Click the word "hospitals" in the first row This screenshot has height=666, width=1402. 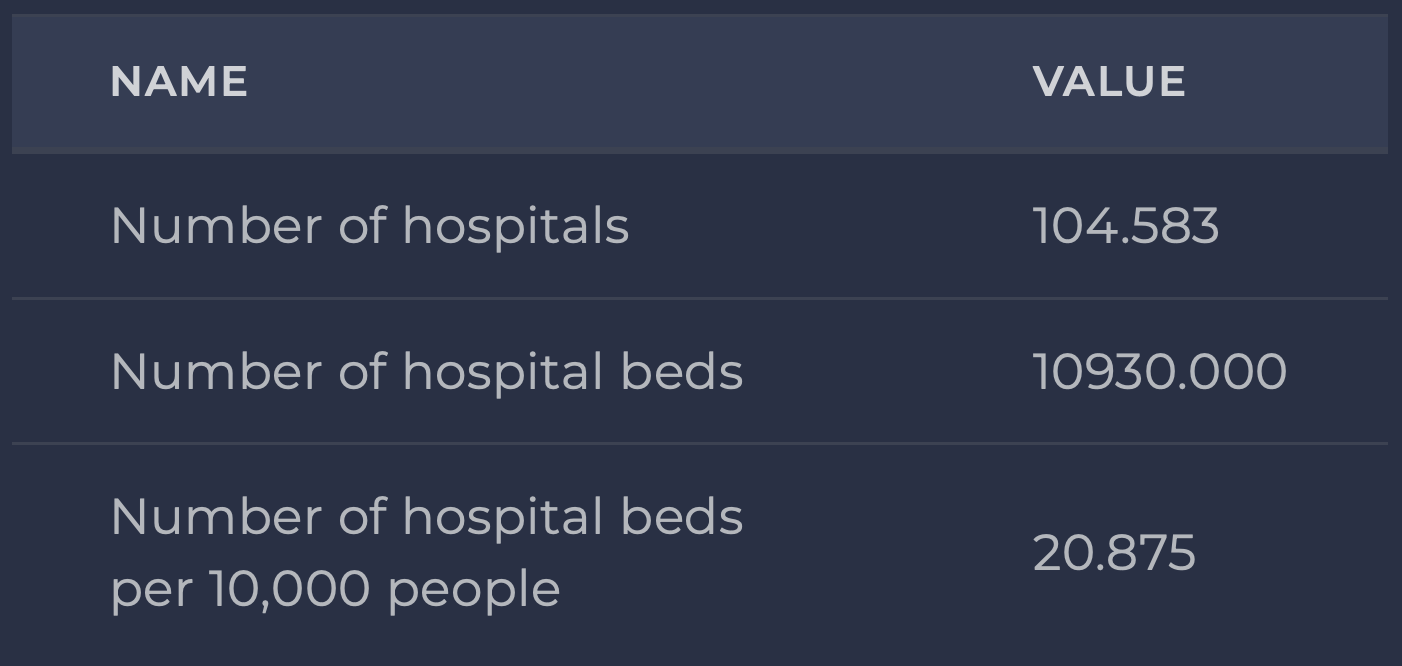(515, 226)
